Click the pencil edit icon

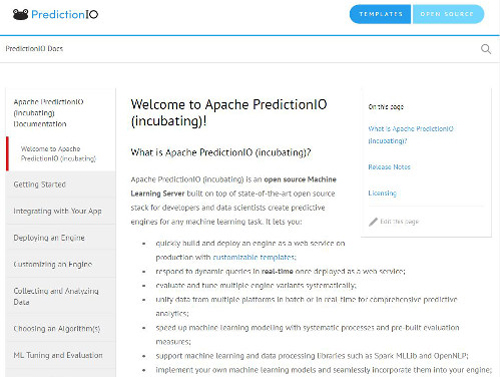click(x=373, y=222)
